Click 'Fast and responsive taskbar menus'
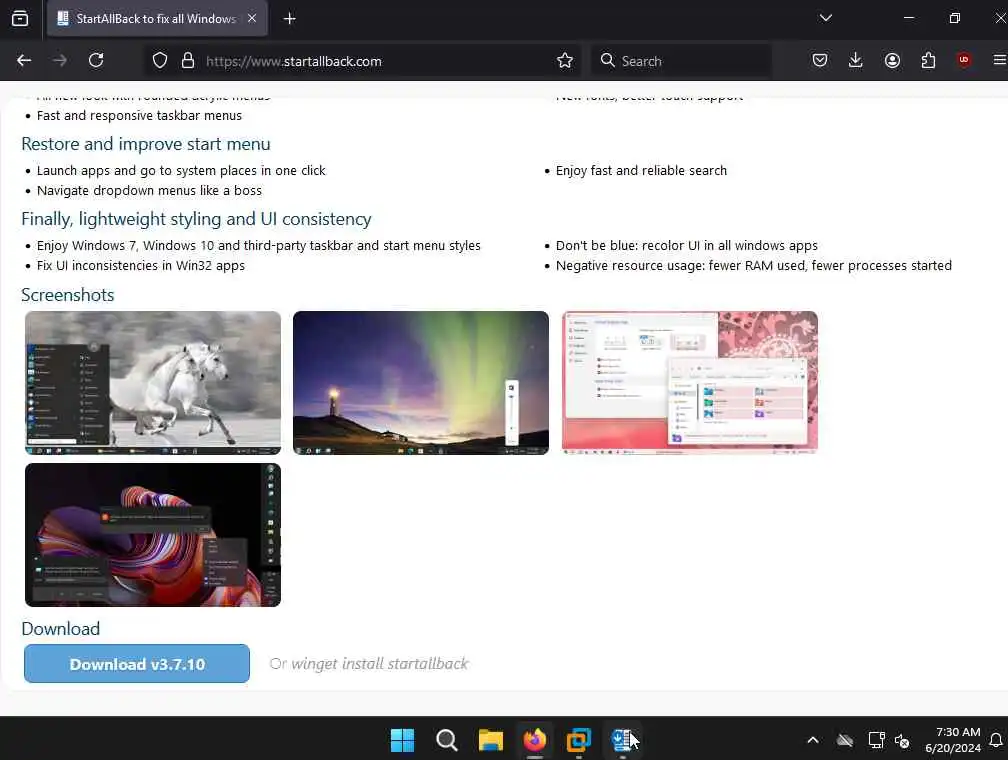Viewport: 1008px width, 760px height. pyautogui.click(x=140, y=116)
